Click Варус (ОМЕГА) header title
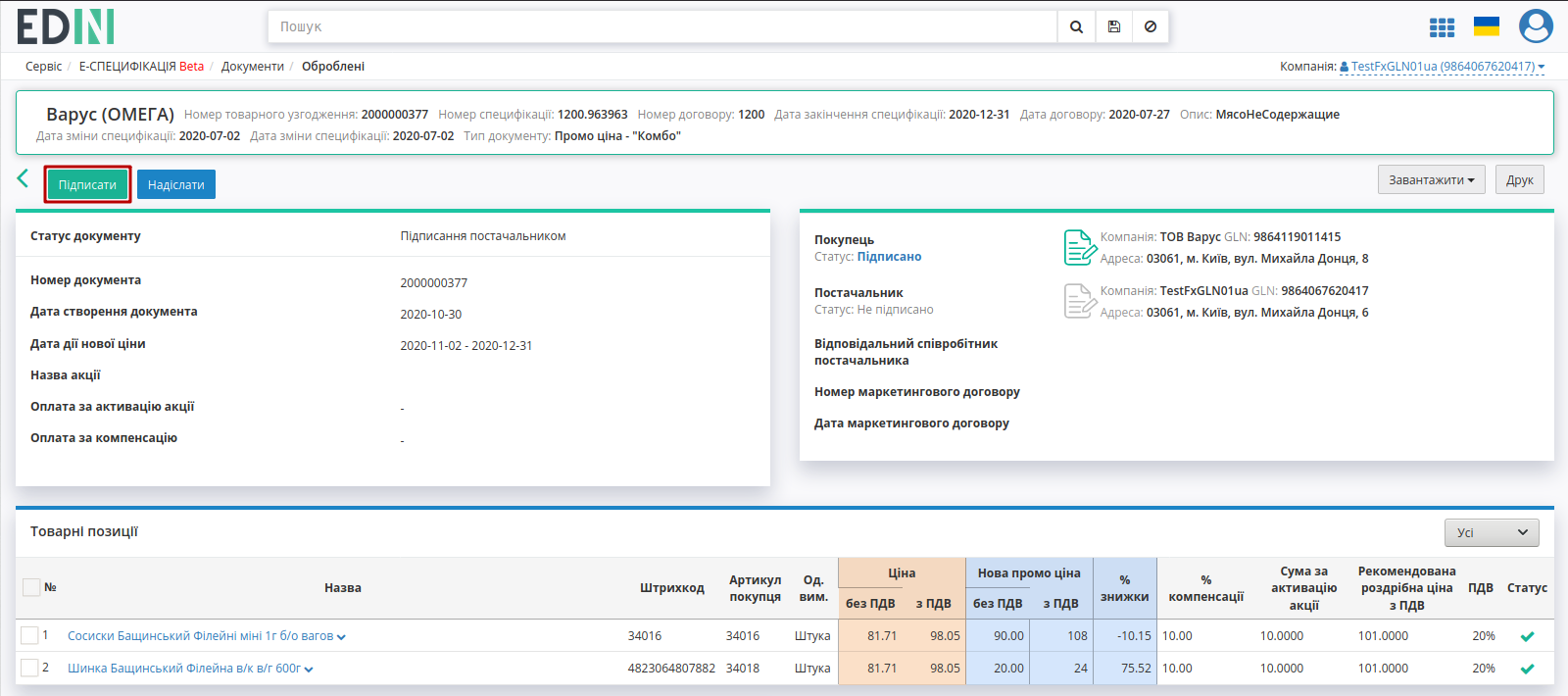The image size is (1568, 696). coord(110,114)
